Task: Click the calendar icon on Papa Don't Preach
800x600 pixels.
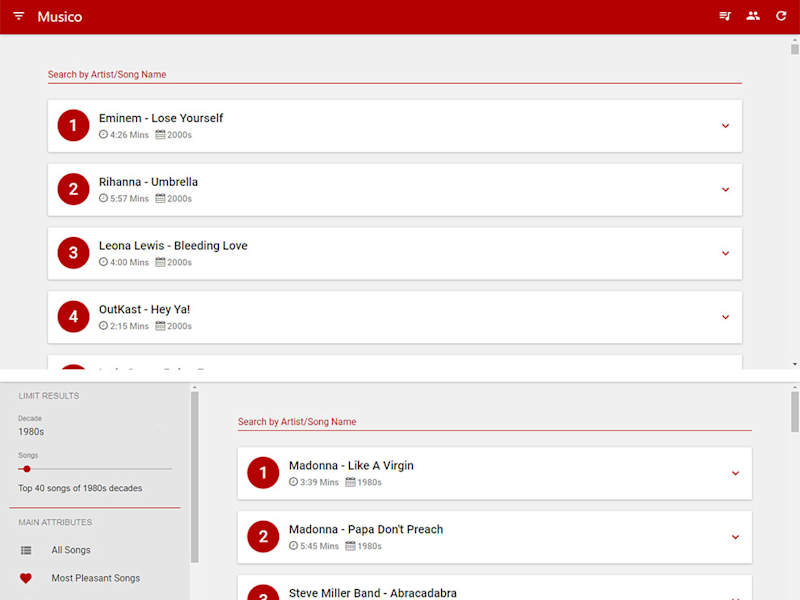Action: [x=350, y=545]
